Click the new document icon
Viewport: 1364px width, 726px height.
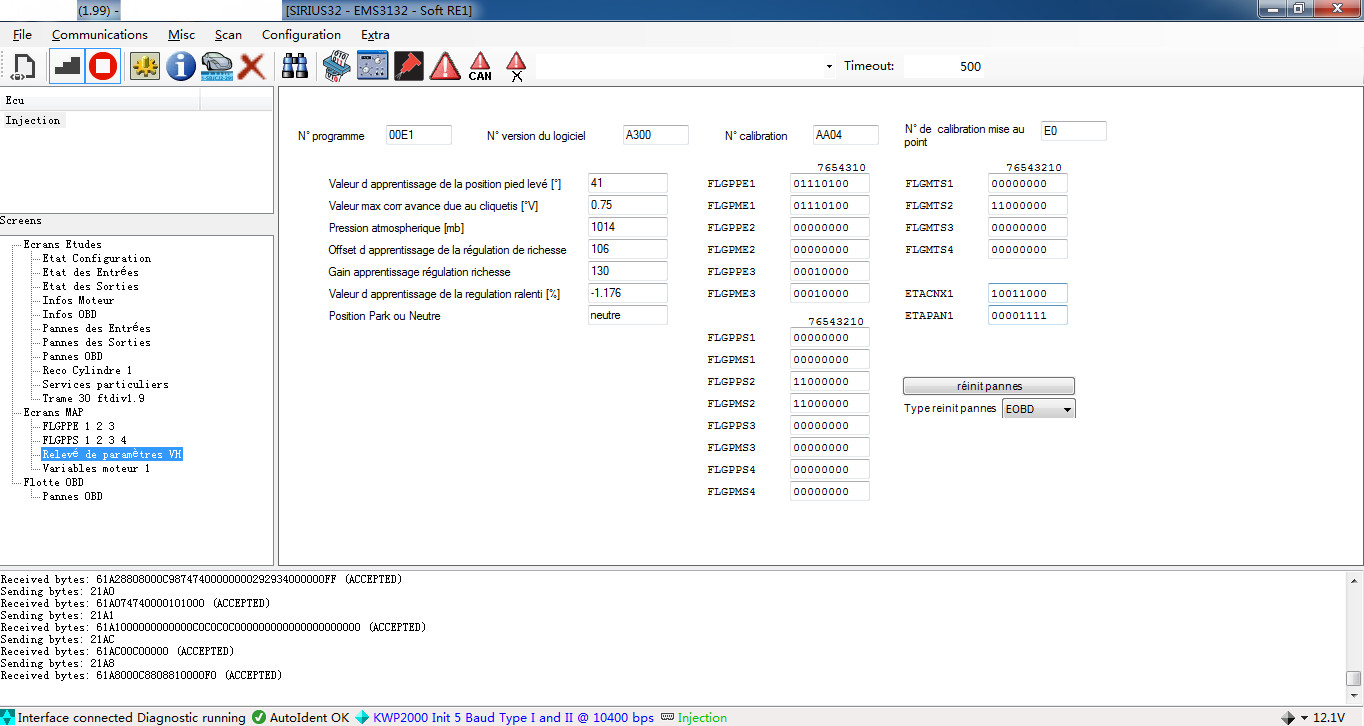click(x=25, y=66)
